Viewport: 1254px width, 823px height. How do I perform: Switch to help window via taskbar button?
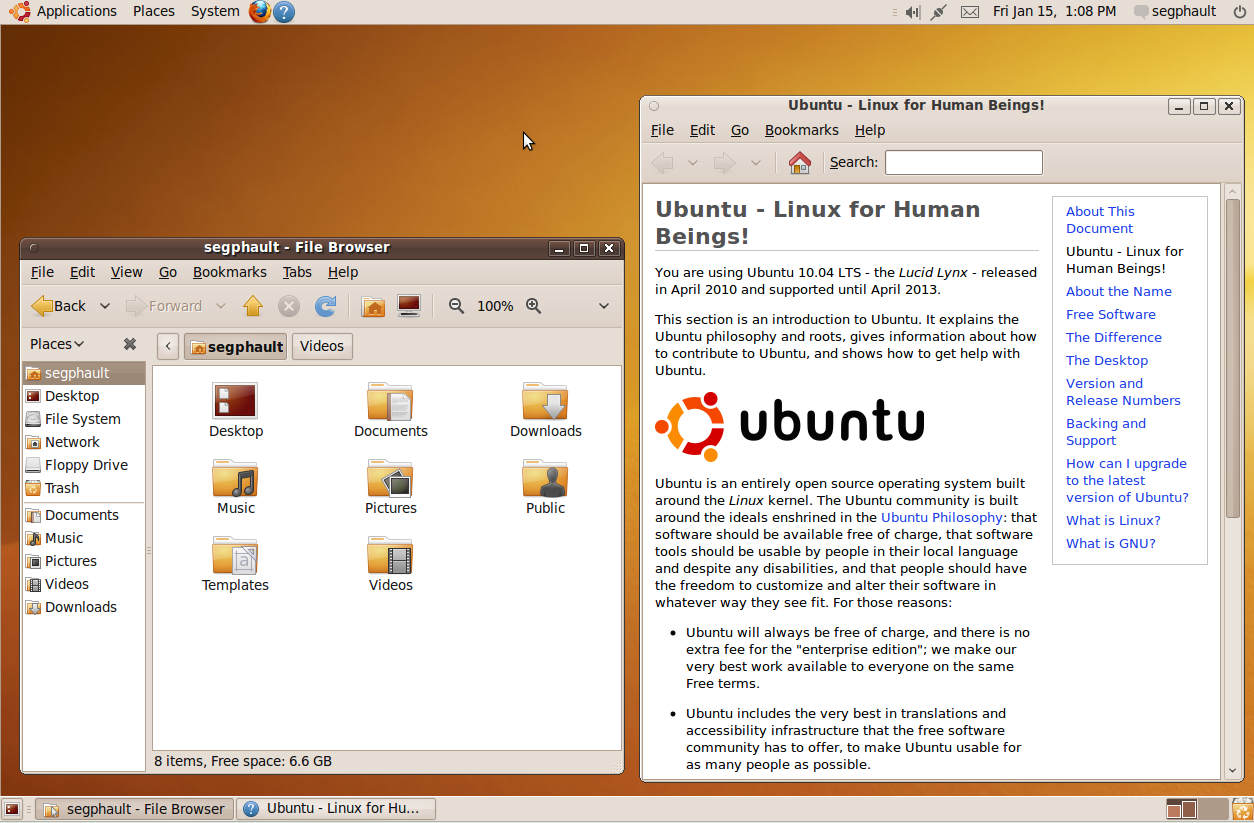[x=336, y=809]
